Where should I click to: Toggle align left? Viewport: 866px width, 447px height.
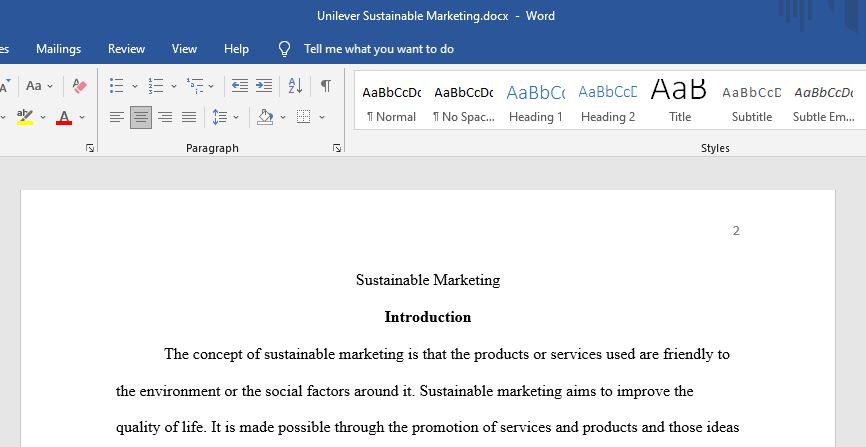(x=117, y=117)
